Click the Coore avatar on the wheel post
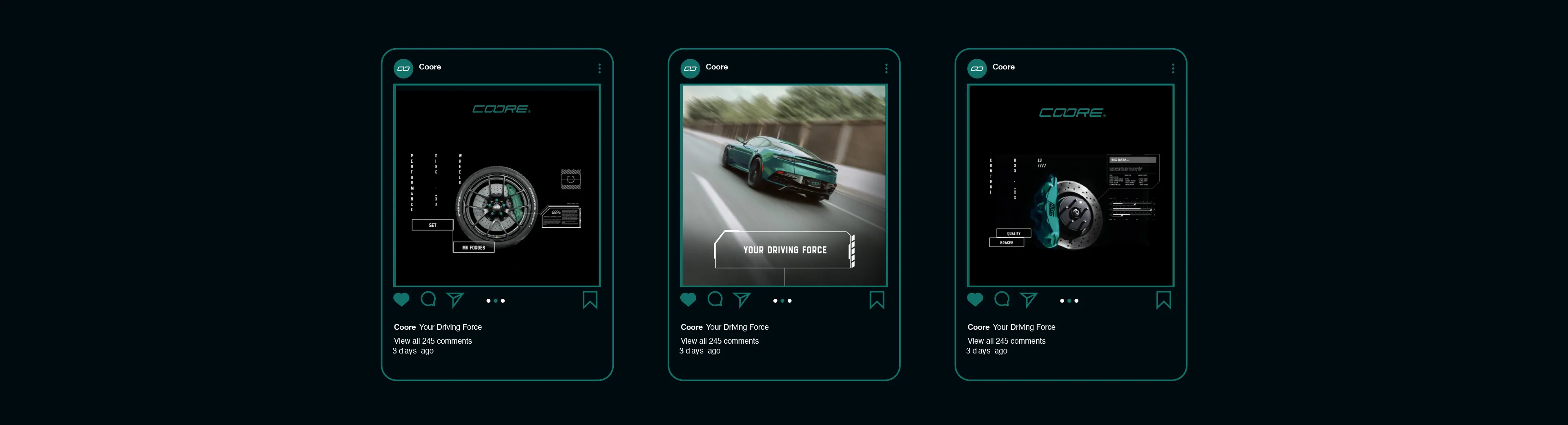 [x=403, y=68]
